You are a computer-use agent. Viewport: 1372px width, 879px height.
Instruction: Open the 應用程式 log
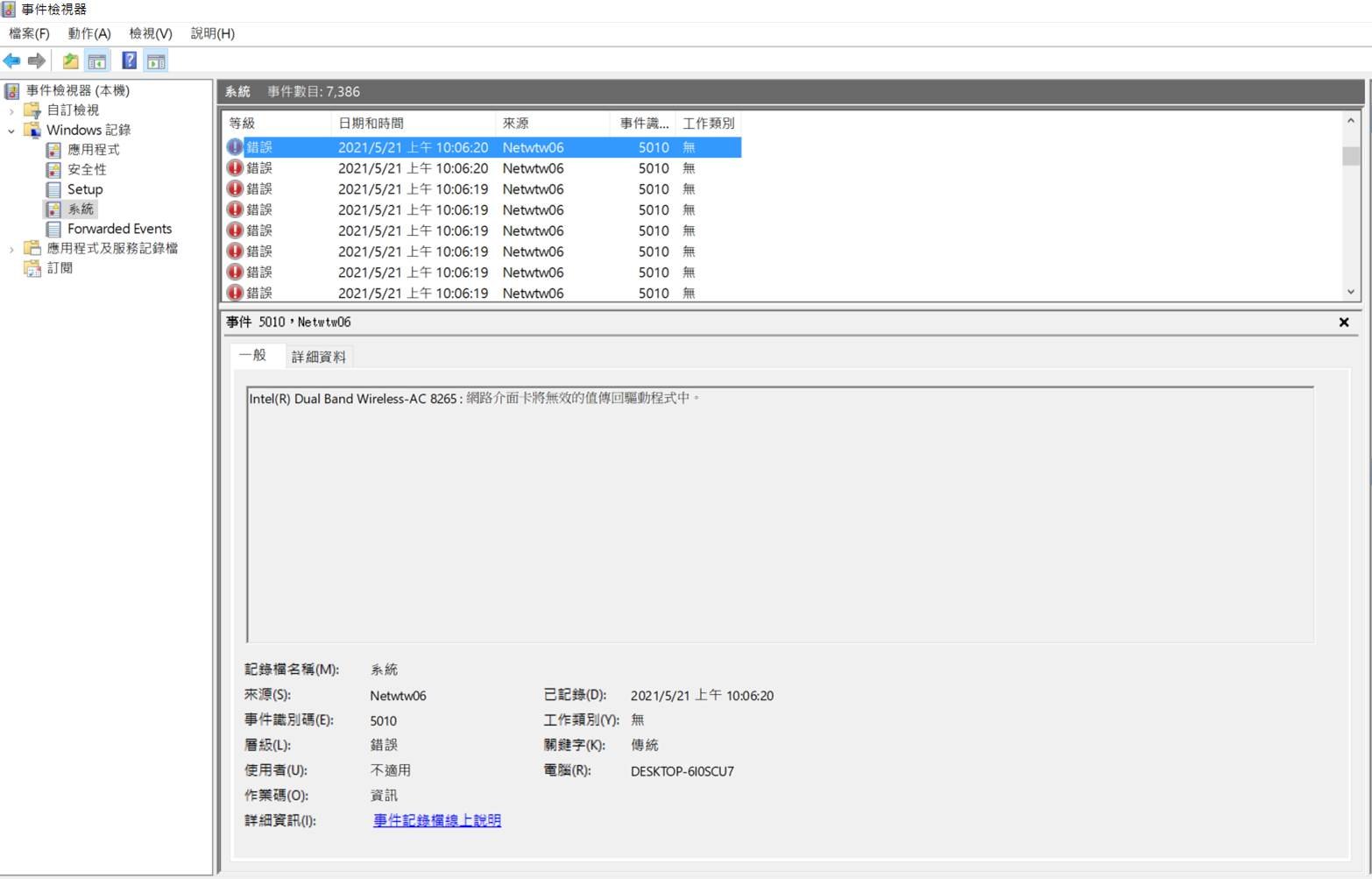coord(93,150)
